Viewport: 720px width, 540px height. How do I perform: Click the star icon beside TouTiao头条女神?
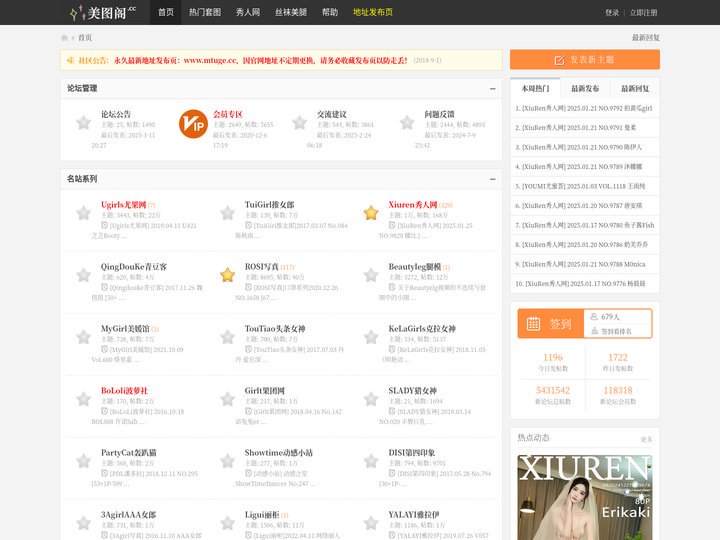pos(227,337)
